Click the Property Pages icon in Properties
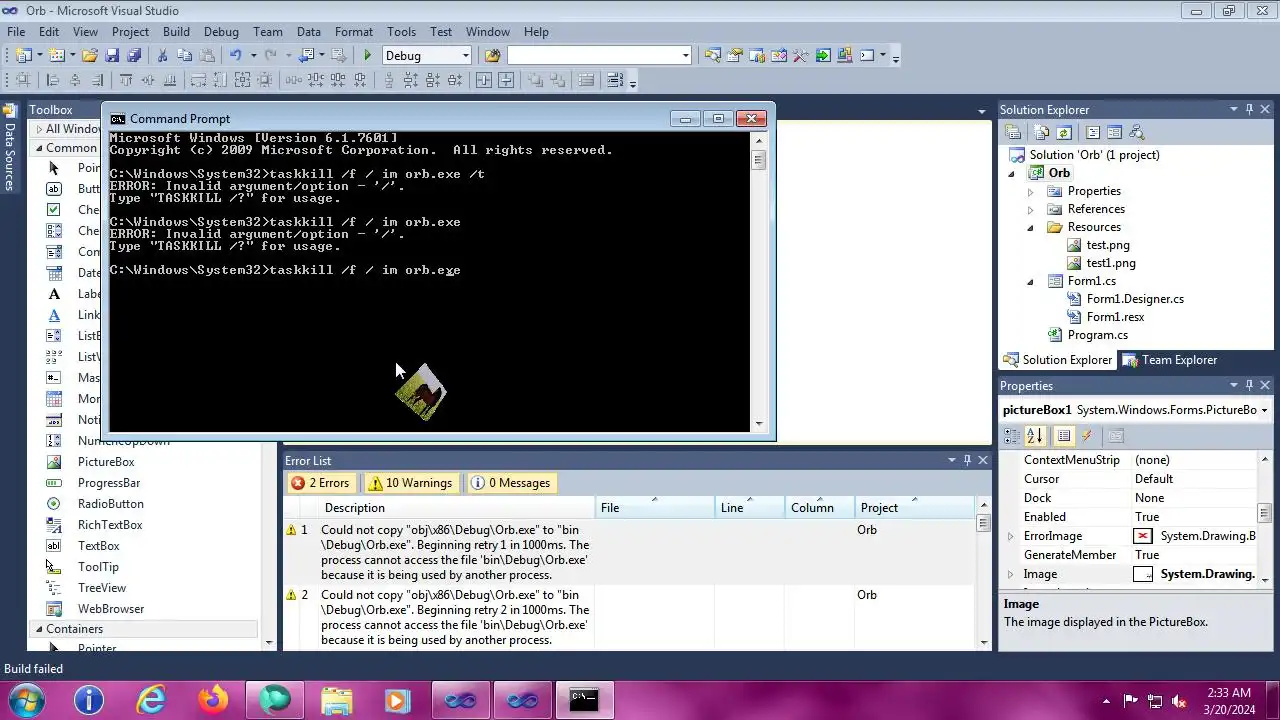 pyautogui.click(x=1116, y=436)
